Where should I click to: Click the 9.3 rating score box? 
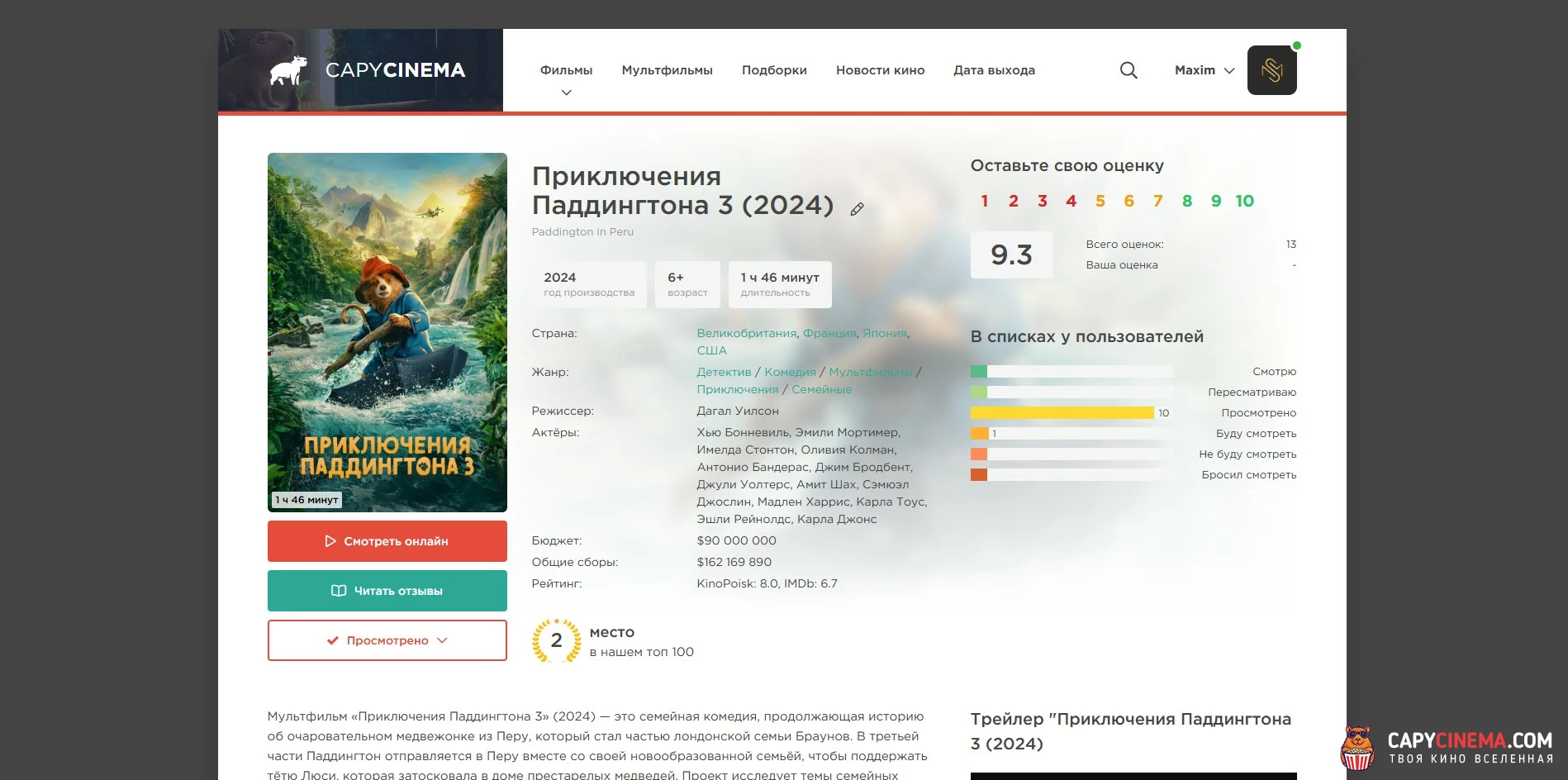(x=1011, y=254)
